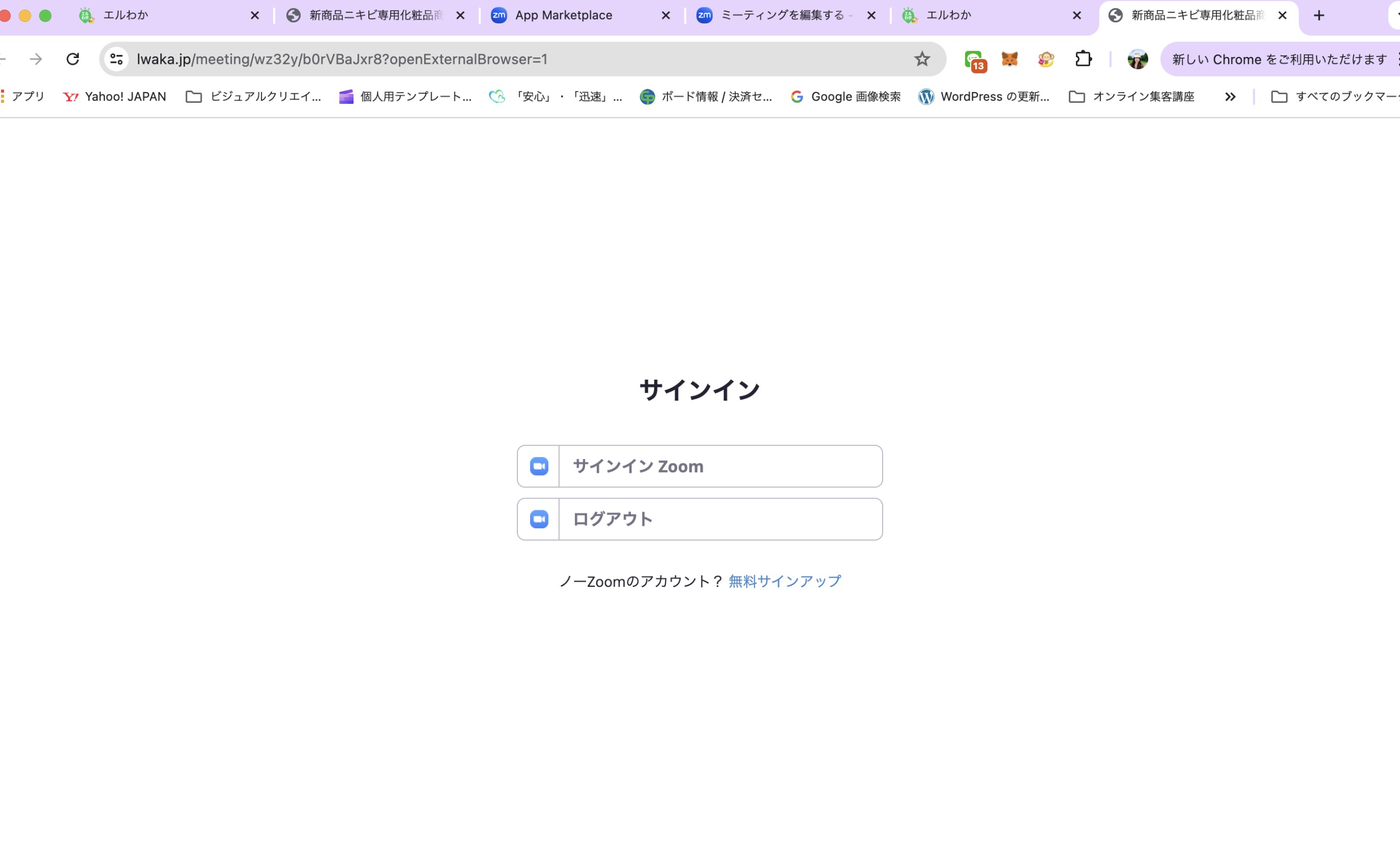Click 新しい Chrome をご利用いただけます update button
The height and width of the screenshot is (849, 1400).
(x=1280, y=59)
